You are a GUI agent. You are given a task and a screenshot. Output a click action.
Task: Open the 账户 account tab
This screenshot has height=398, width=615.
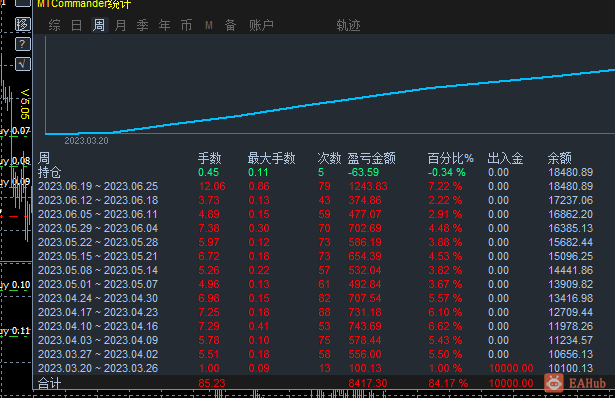pyautogui.click(x=261, y=25)
